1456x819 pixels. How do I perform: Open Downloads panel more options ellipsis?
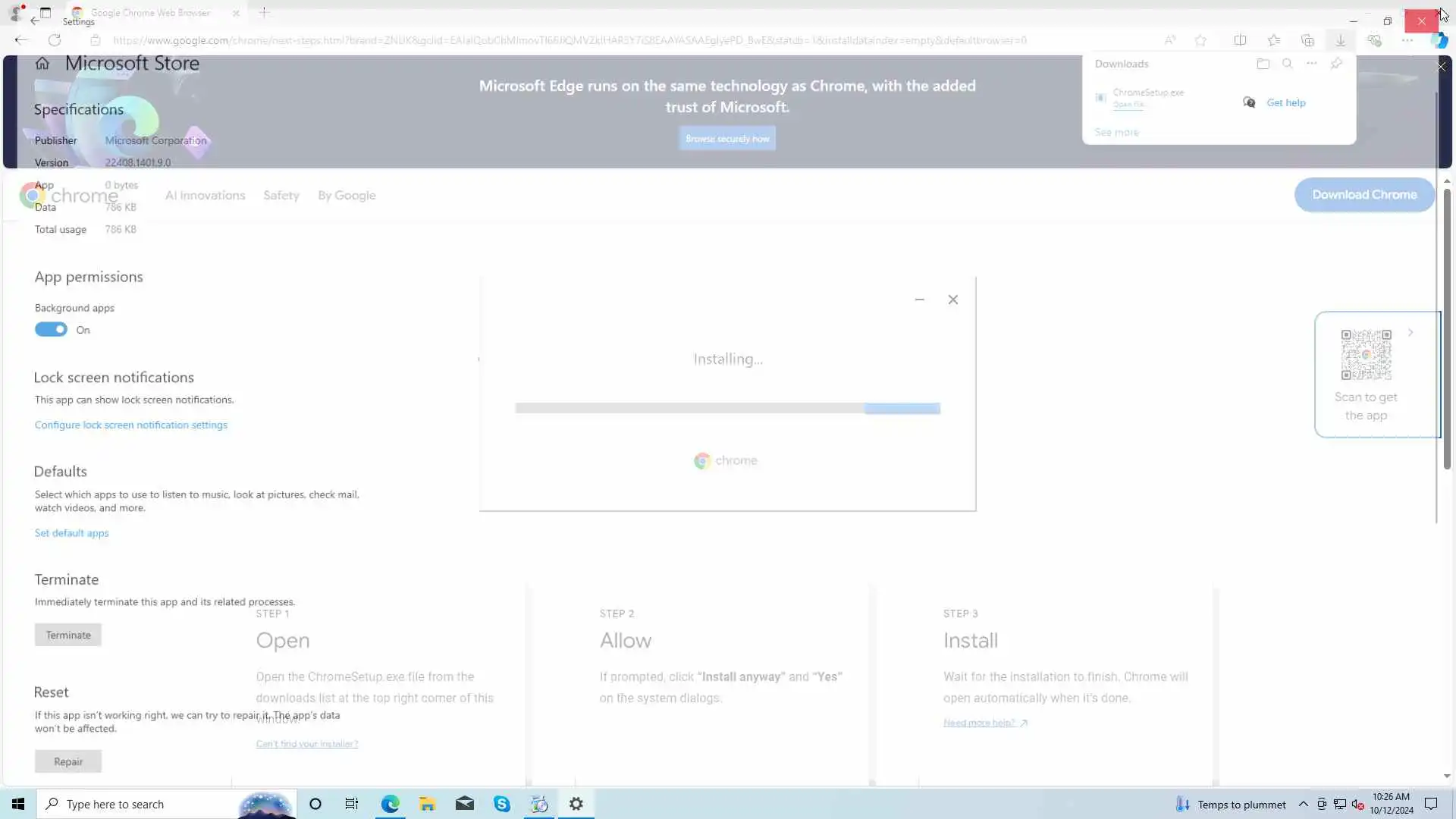tap(1311, 64)
